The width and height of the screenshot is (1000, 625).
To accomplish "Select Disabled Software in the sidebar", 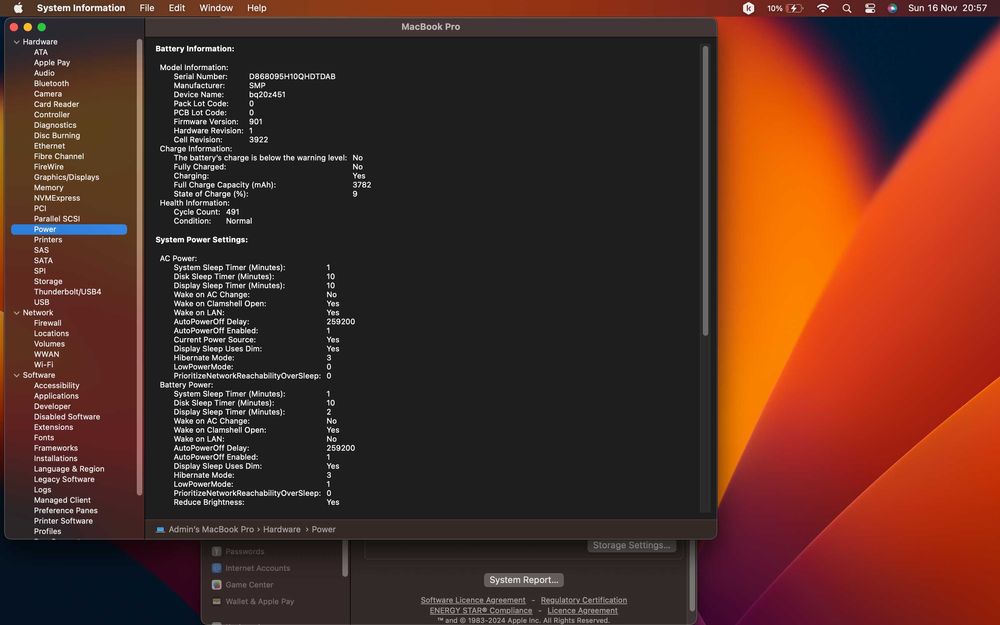I will (66, 417).
